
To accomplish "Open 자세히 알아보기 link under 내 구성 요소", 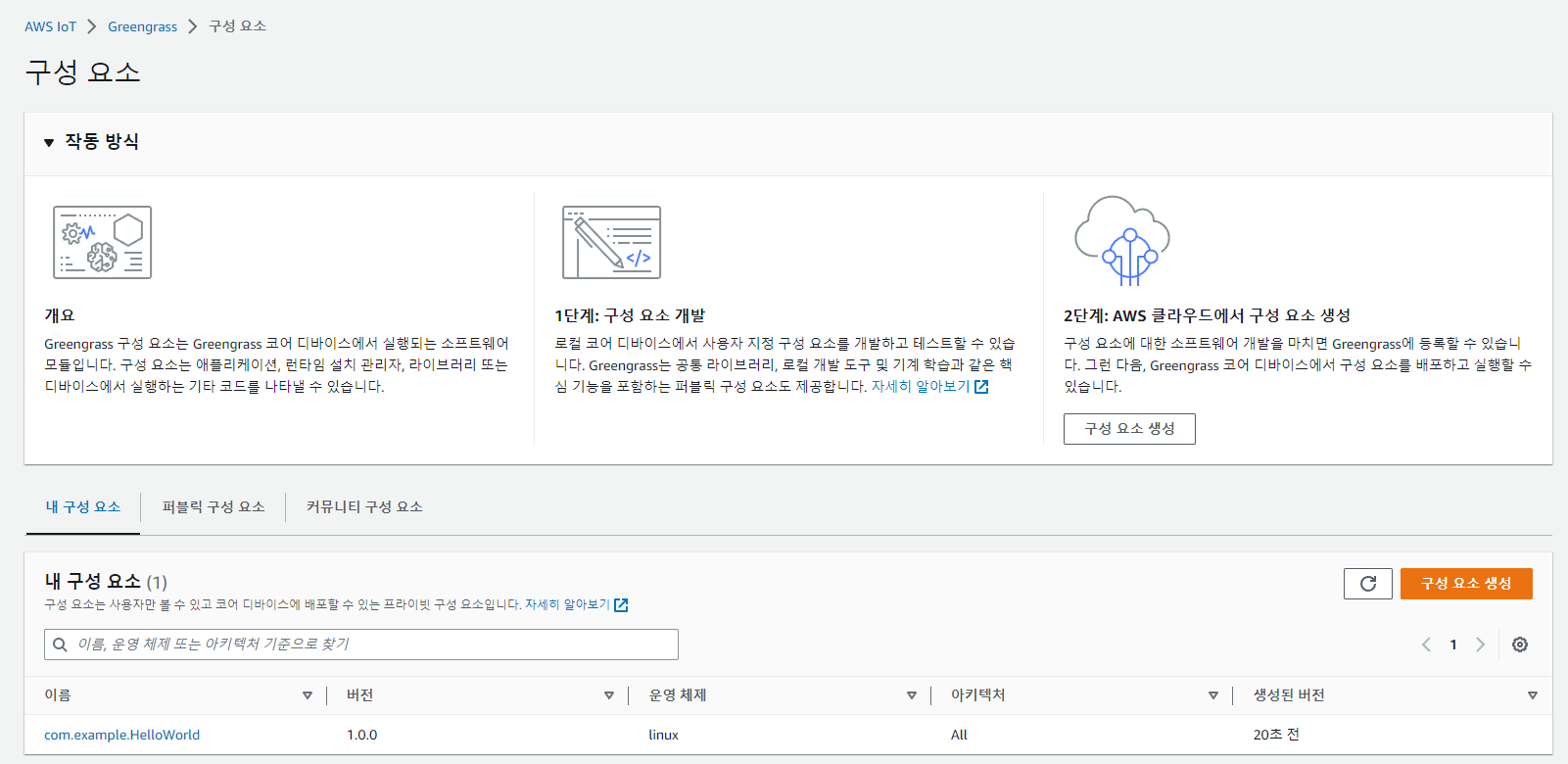I will (567, 605).
